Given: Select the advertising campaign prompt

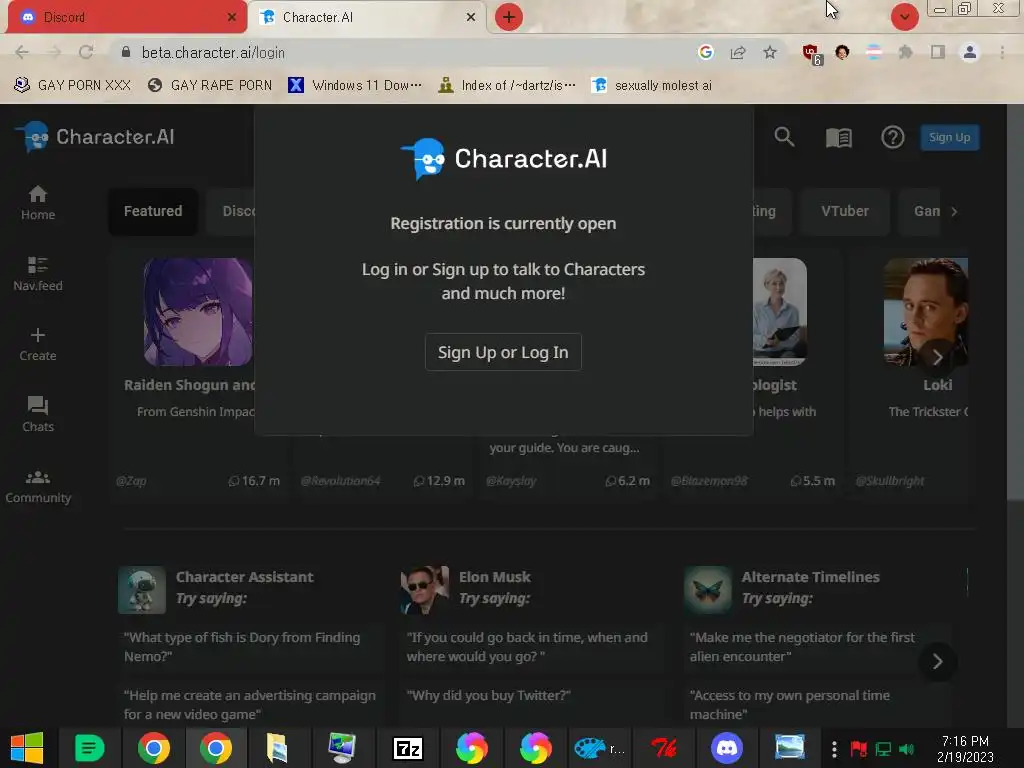Looking at the screenshot, I should pyautogui.click(x=249, y=705).
